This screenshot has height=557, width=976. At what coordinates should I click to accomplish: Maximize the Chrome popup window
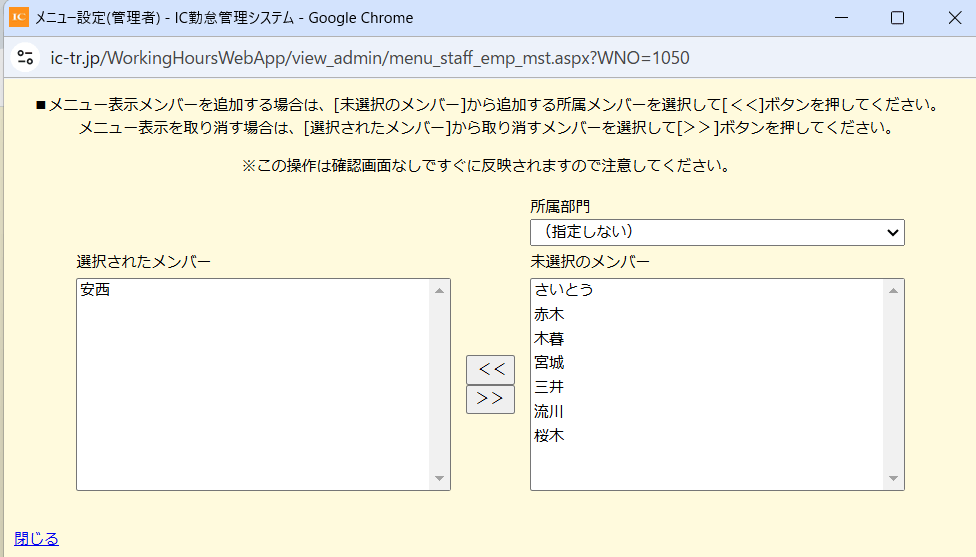click(x=897, y=18)
